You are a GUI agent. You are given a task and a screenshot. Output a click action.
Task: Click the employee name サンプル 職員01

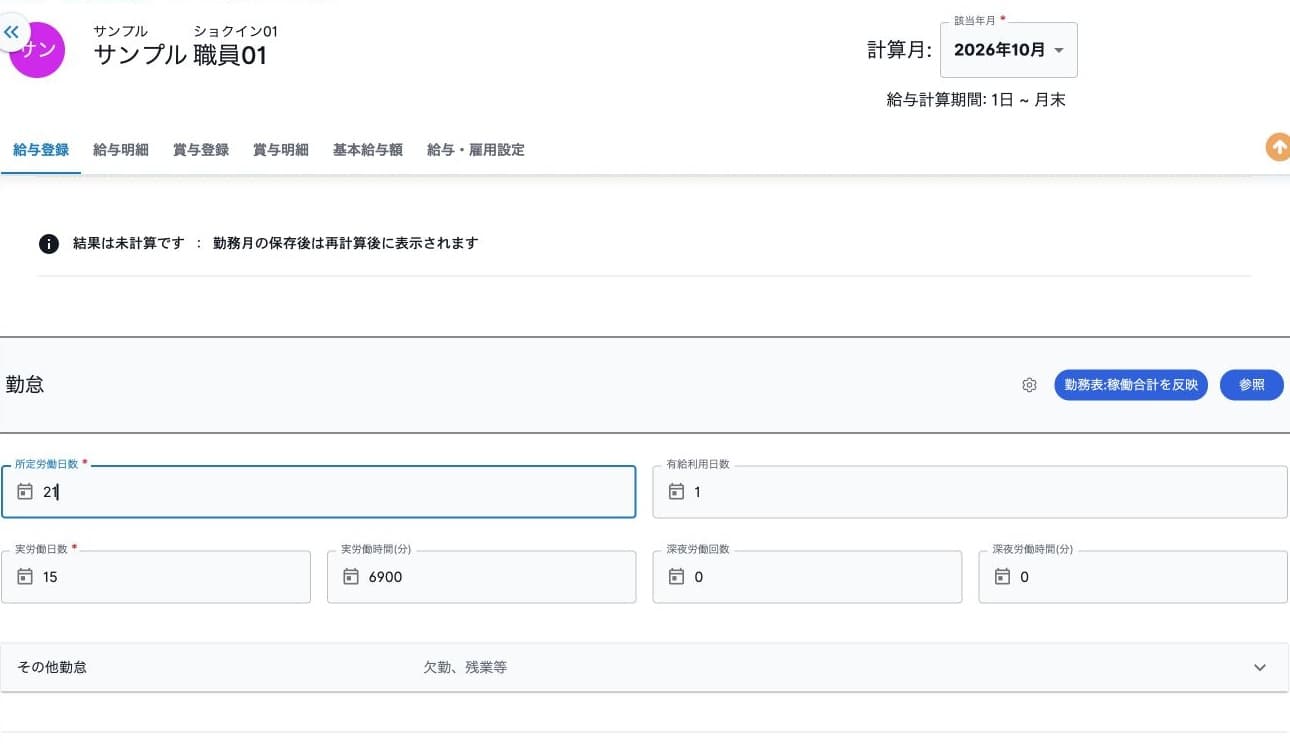pos(181,55)
